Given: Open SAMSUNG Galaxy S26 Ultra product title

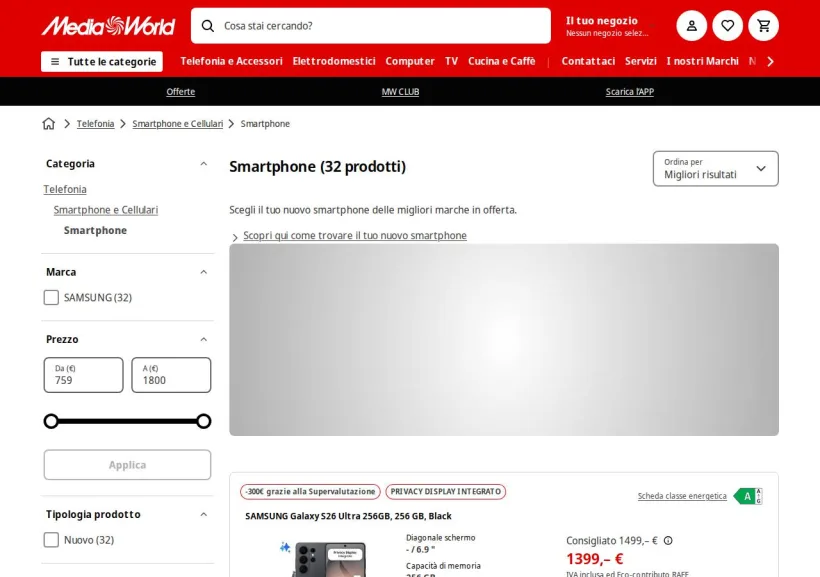Looking at the screenshot, I should (x=348, y=516).
